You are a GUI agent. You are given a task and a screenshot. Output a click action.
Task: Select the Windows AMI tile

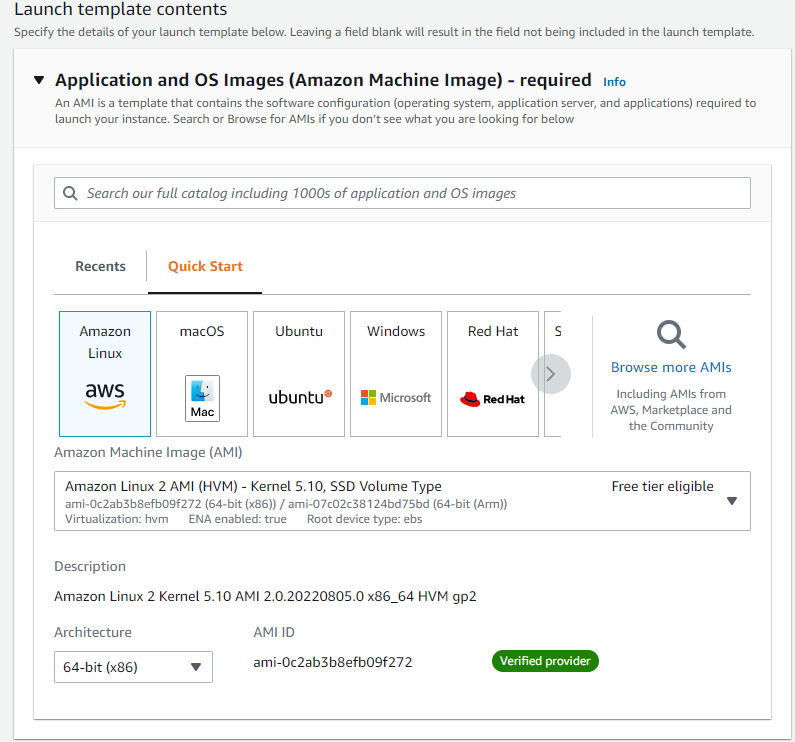396,374
